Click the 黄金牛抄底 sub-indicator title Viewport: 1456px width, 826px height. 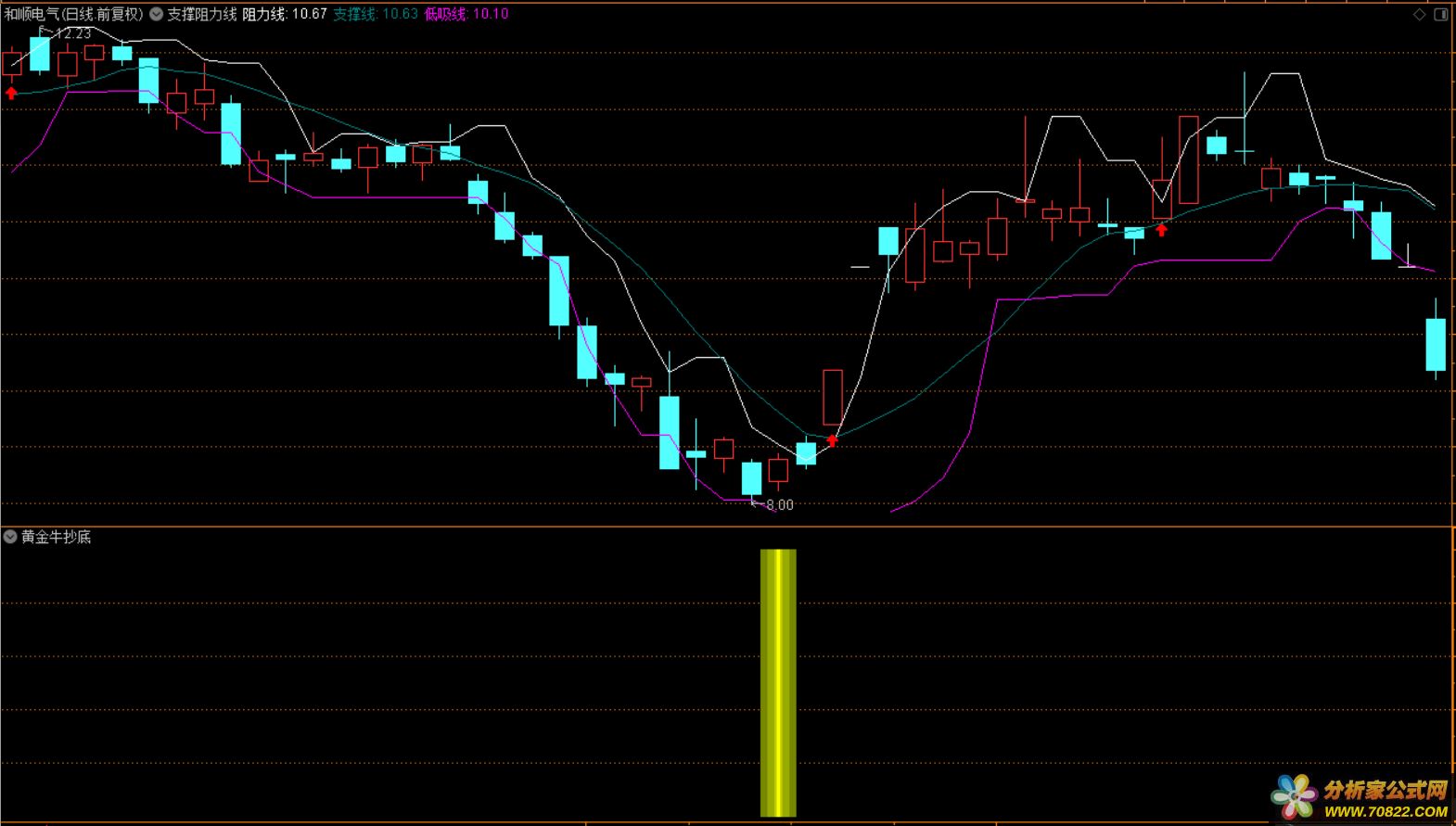(57, 537)
